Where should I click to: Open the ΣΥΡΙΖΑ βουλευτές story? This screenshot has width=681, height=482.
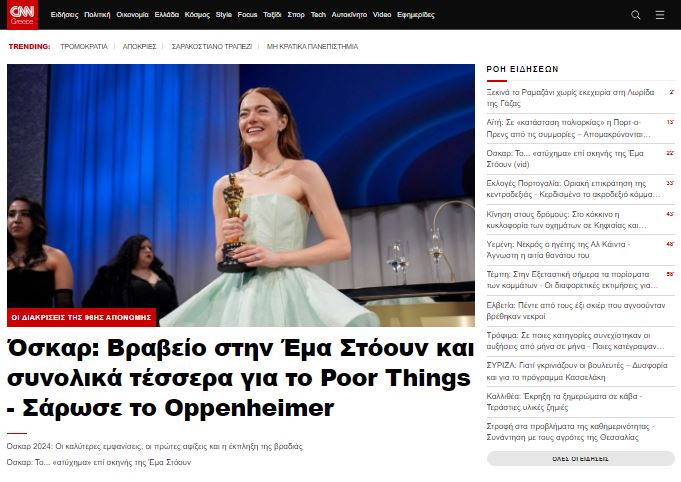pos(577,371)
